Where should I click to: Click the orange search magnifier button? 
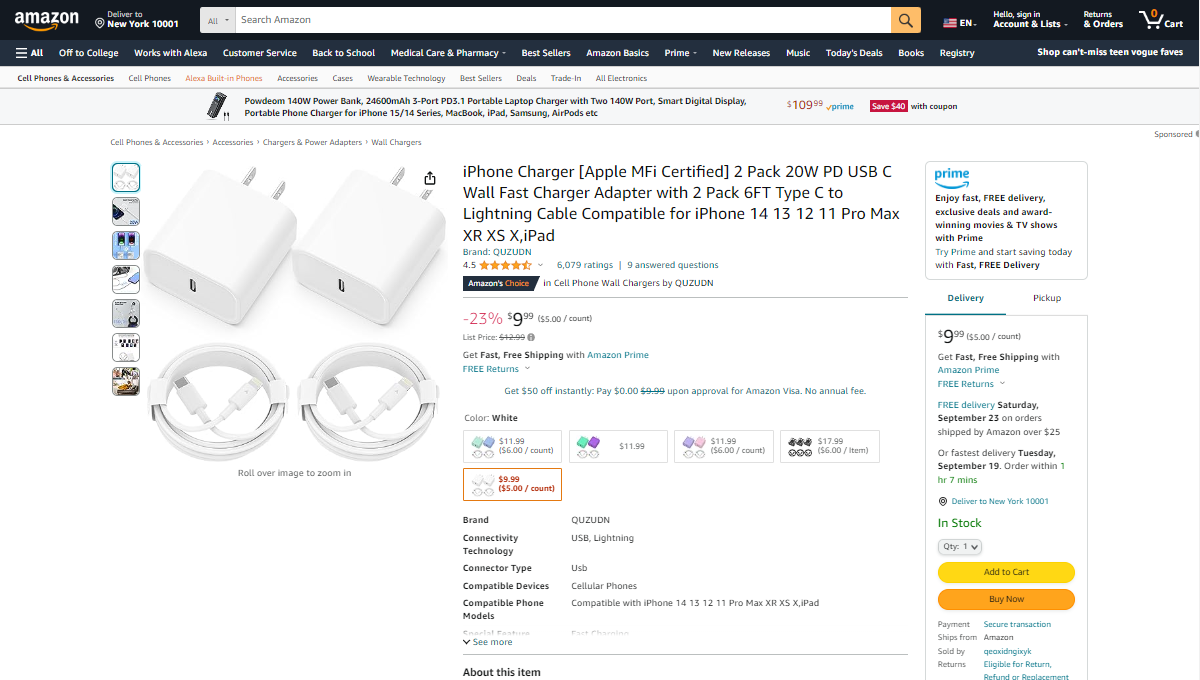pos(905,20)
